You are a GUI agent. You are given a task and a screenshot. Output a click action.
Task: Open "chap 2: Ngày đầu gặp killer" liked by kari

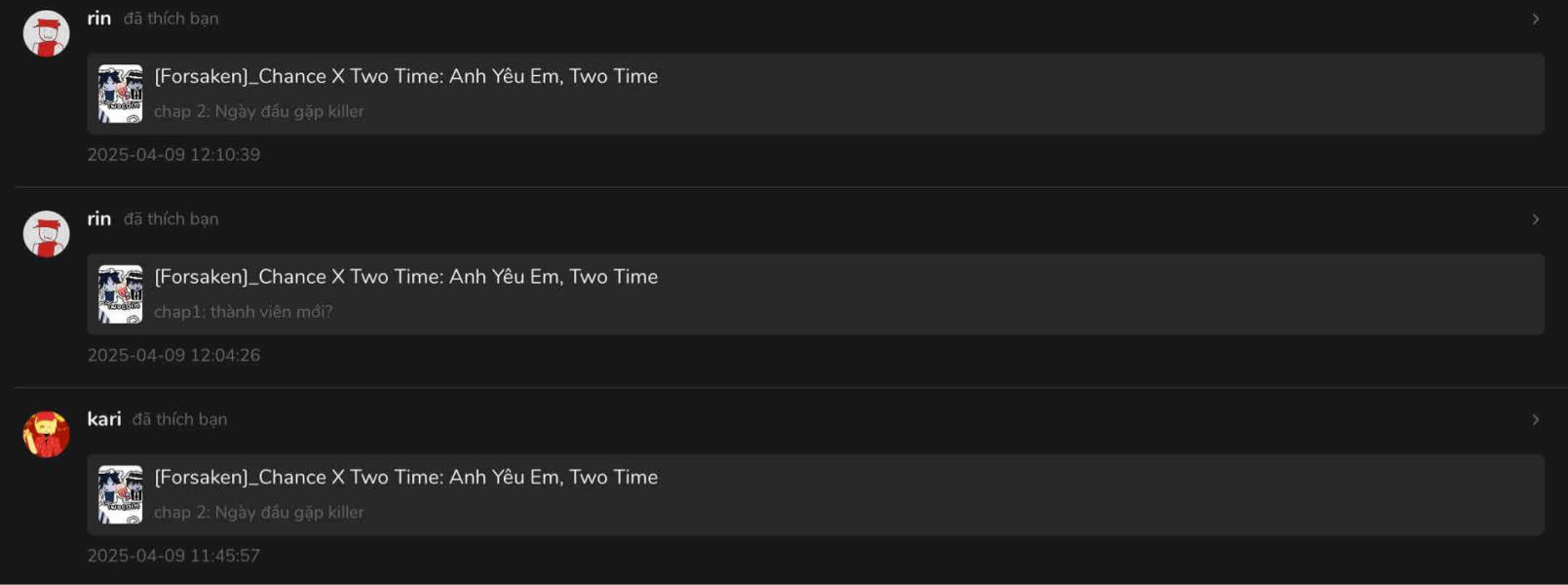point(258,513)
